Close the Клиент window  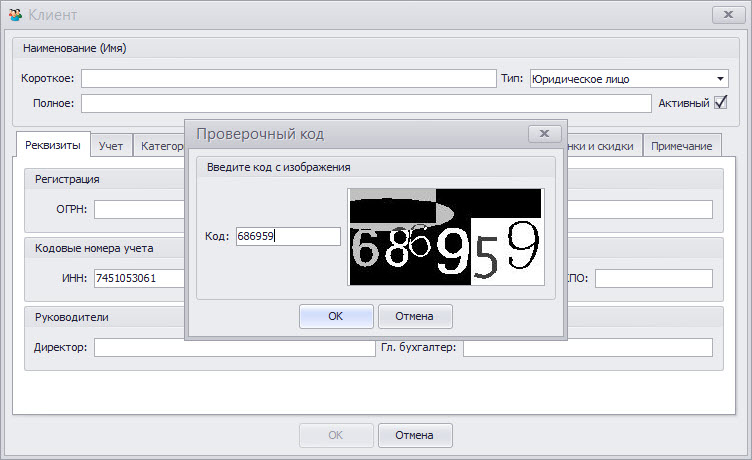[728, 14]
